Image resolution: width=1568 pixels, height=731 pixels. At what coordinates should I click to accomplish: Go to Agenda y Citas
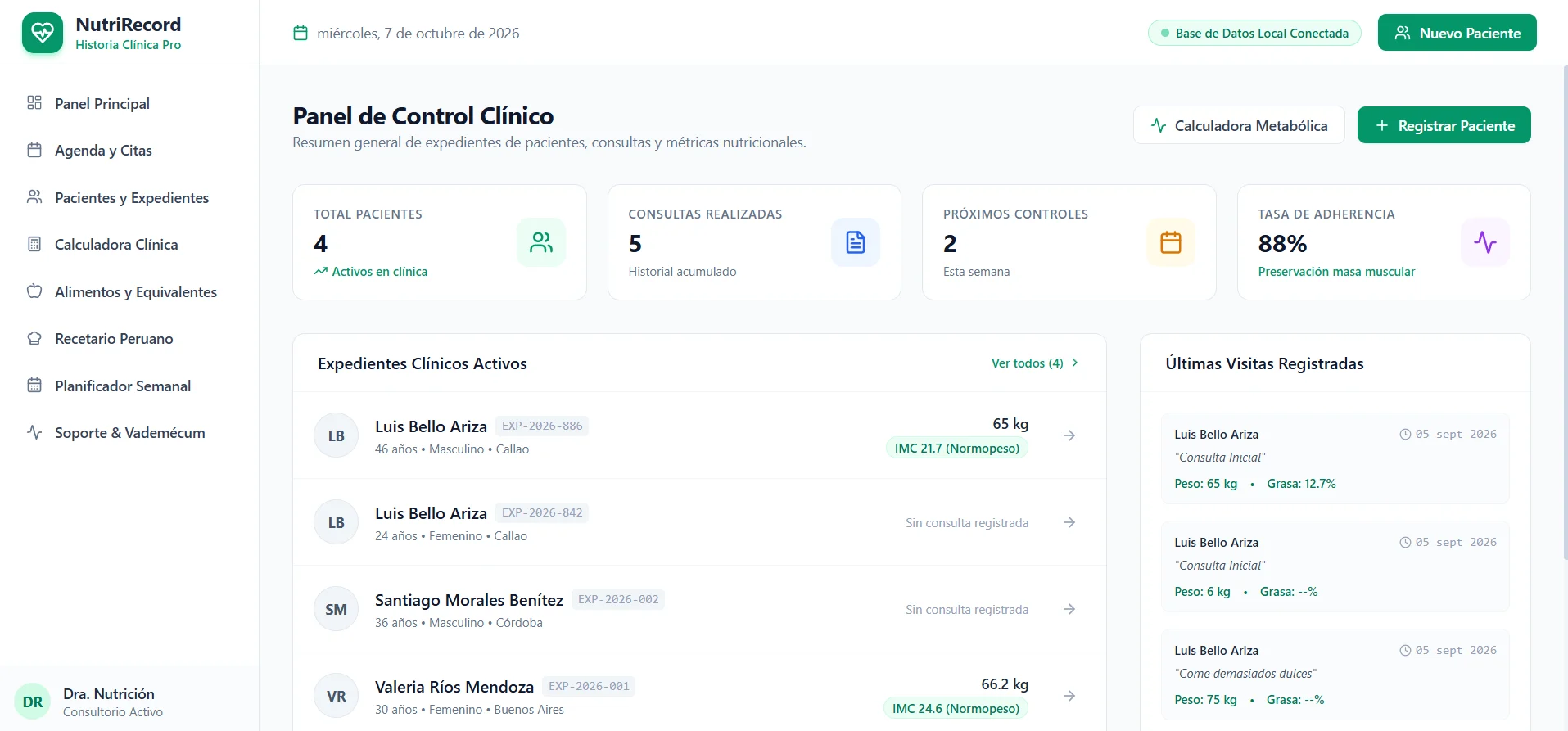point(129,151)
